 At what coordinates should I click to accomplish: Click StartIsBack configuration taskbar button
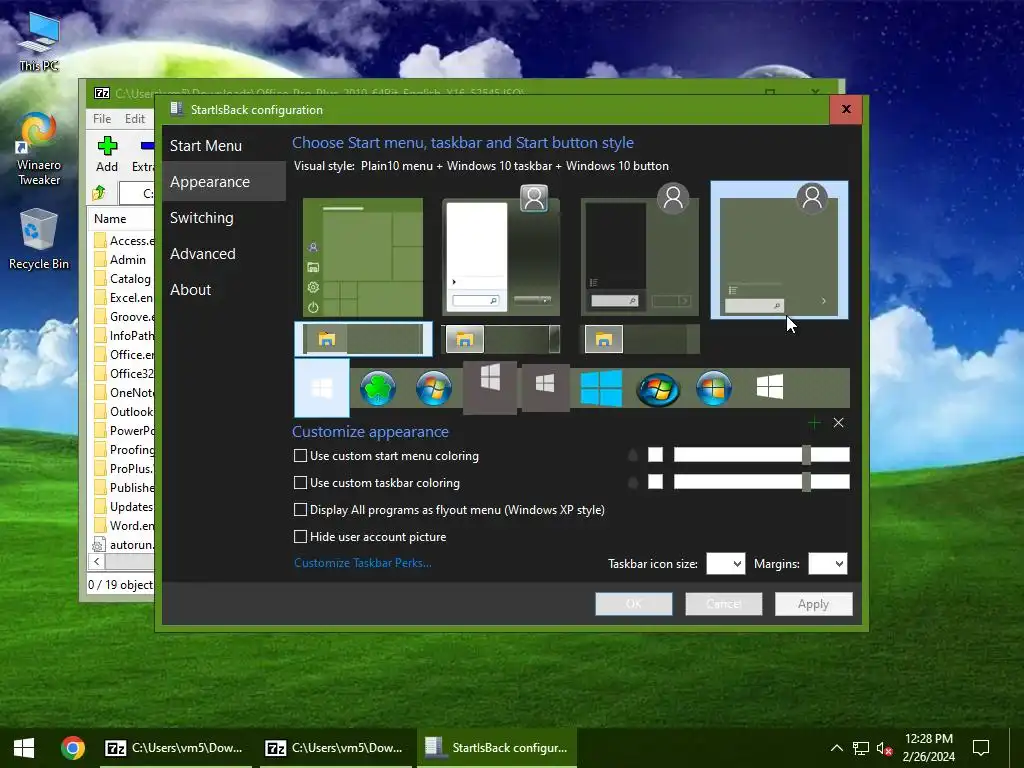(497, 748)
